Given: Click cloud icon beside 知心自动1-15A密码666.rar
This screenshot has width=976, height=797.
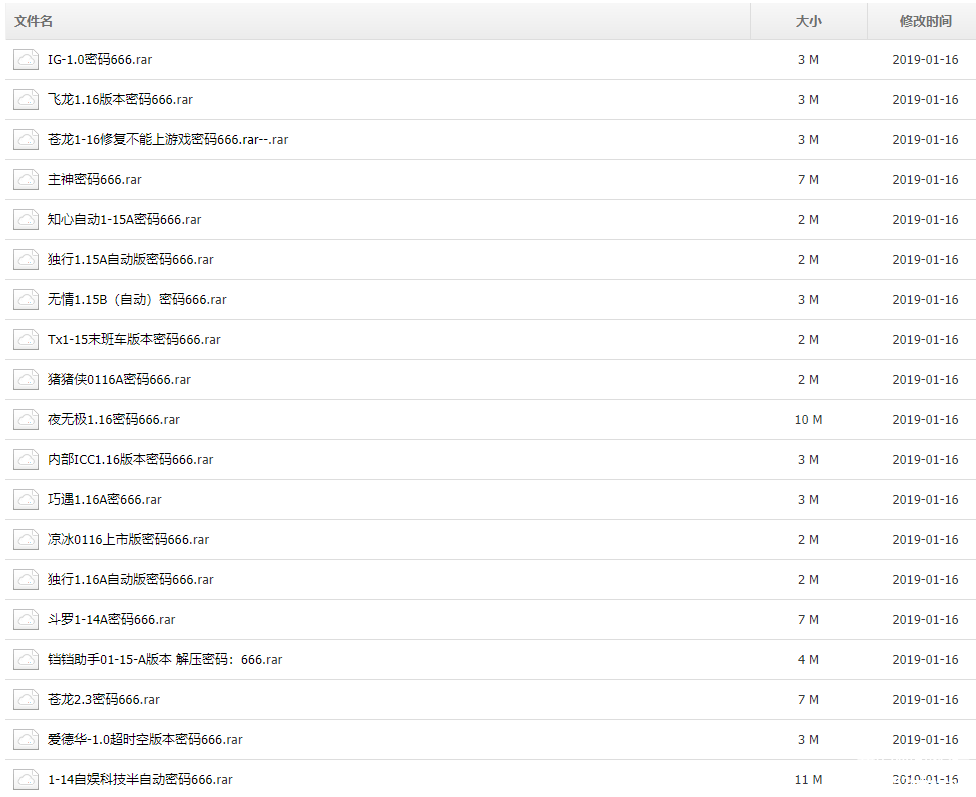Looking at the screenshot, I should pyautogui.click(x=26, y=219).
